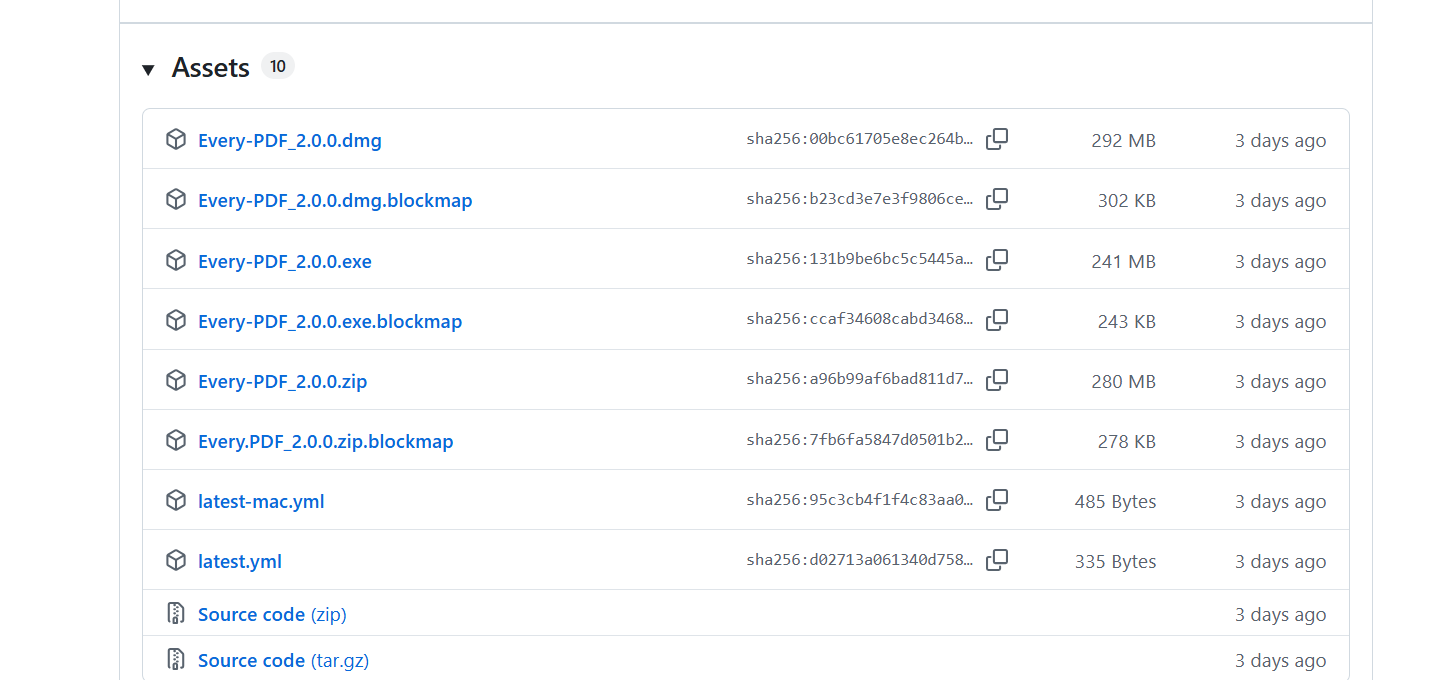Screen dimensions: 1446x680
Task: Collapse the Assets section triangle
Action: (149, 69)
